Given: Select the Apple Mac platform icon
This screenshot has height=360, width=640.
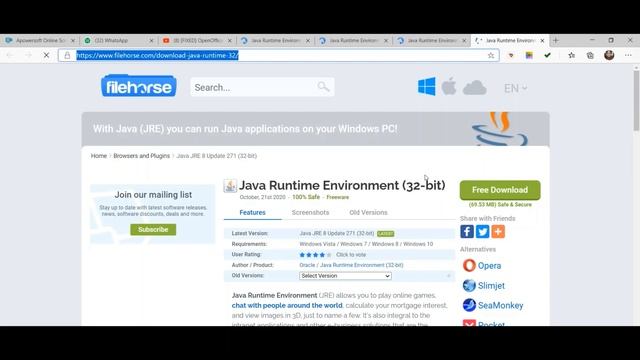Looking at the screenshot, I should pyautogui.click(x=449, y=87).
